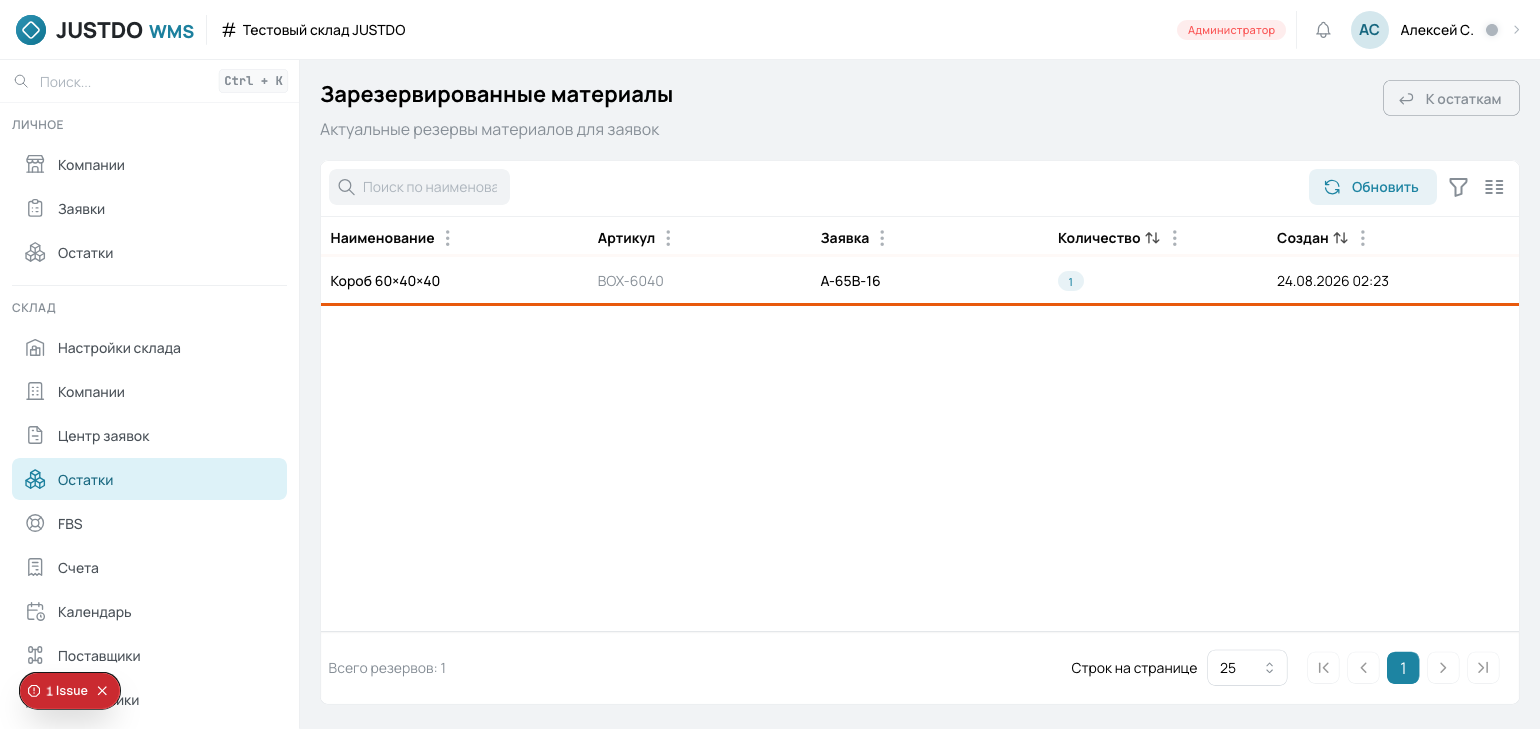This screenshot has width=1540, height=729.
Task: Go to next page button
Action: coord(1443,668)
